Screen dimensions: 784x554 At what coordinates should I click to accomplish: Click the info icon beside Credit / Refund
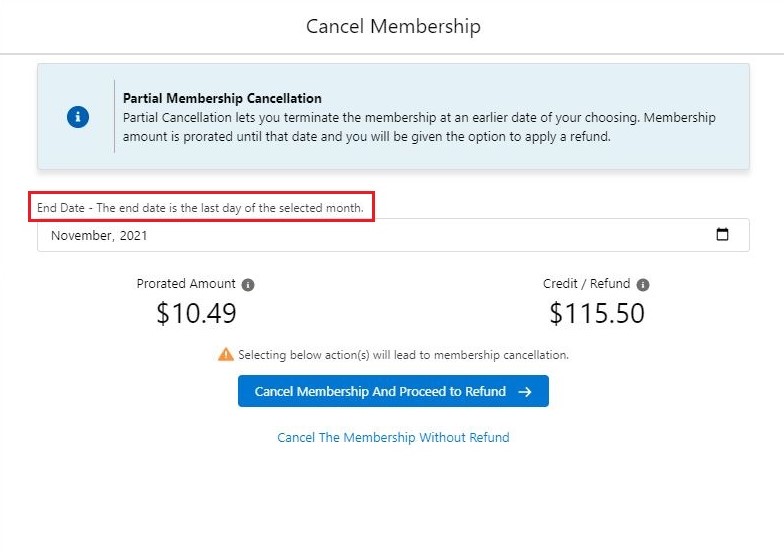[643, 285]
